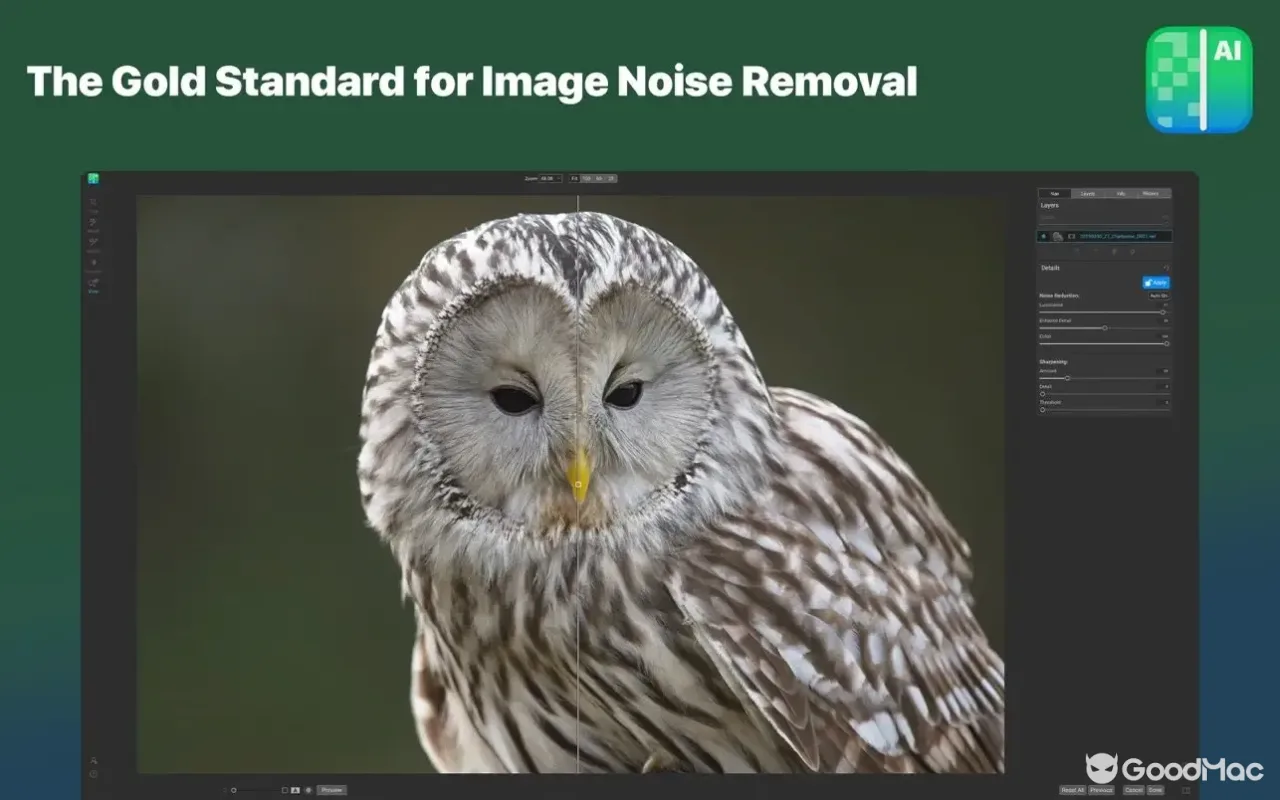This screenshot has height=800, width=1280.
Task: Click the Sharpening Detail slider
Action: coord(1103,394)
